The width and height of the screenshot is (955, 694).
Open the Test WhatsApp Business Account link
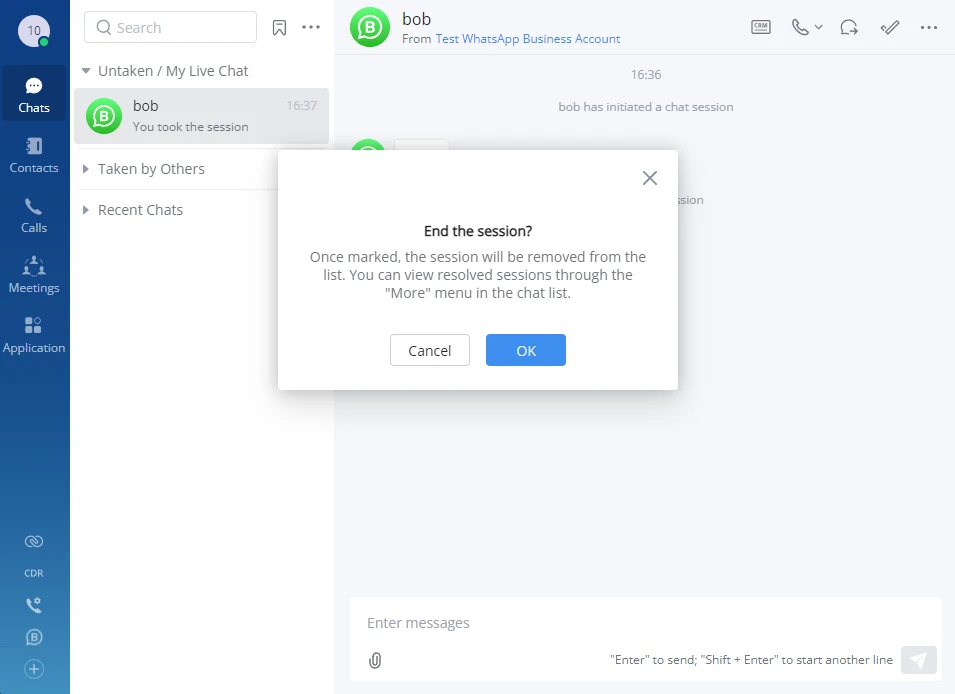[527, 39]
